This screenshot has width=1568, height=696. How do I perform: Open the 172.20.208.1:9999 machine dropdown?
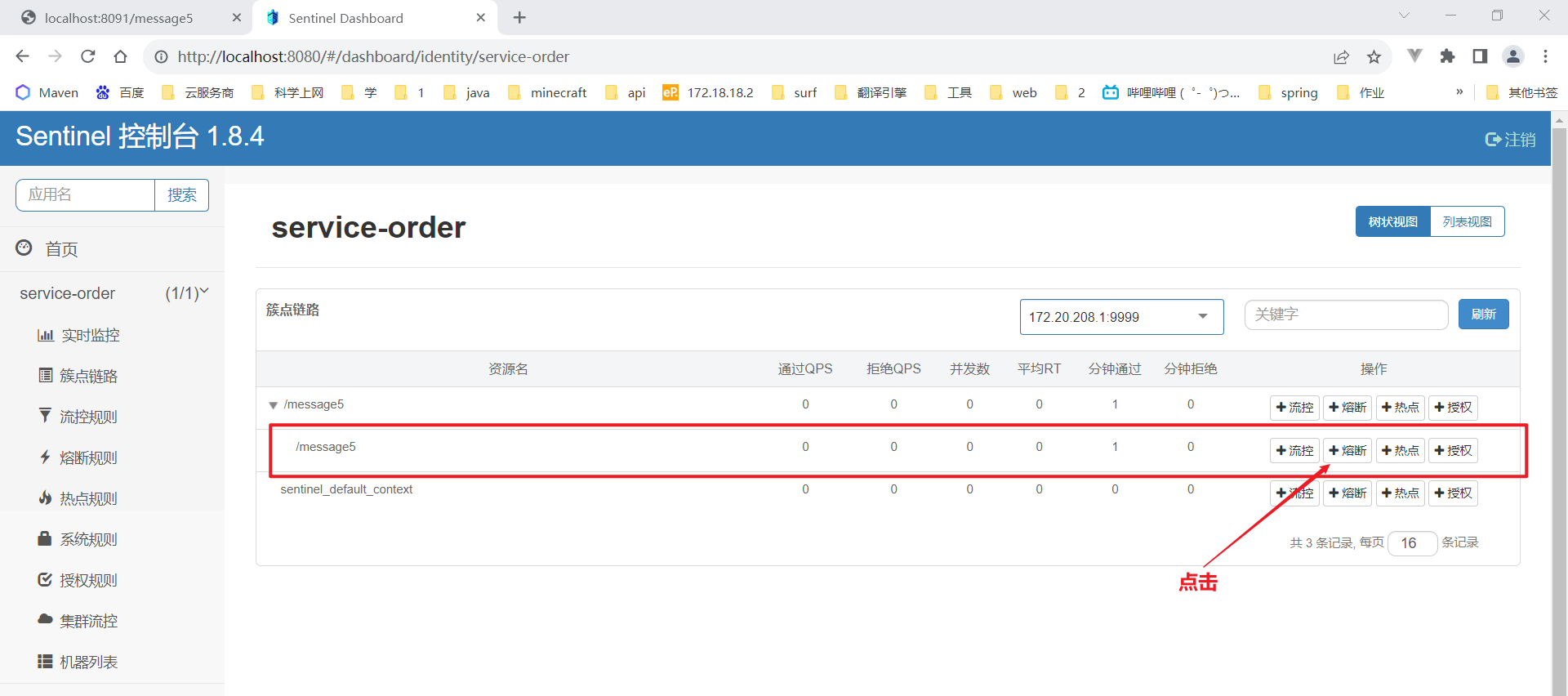(x=1121, y=317)
